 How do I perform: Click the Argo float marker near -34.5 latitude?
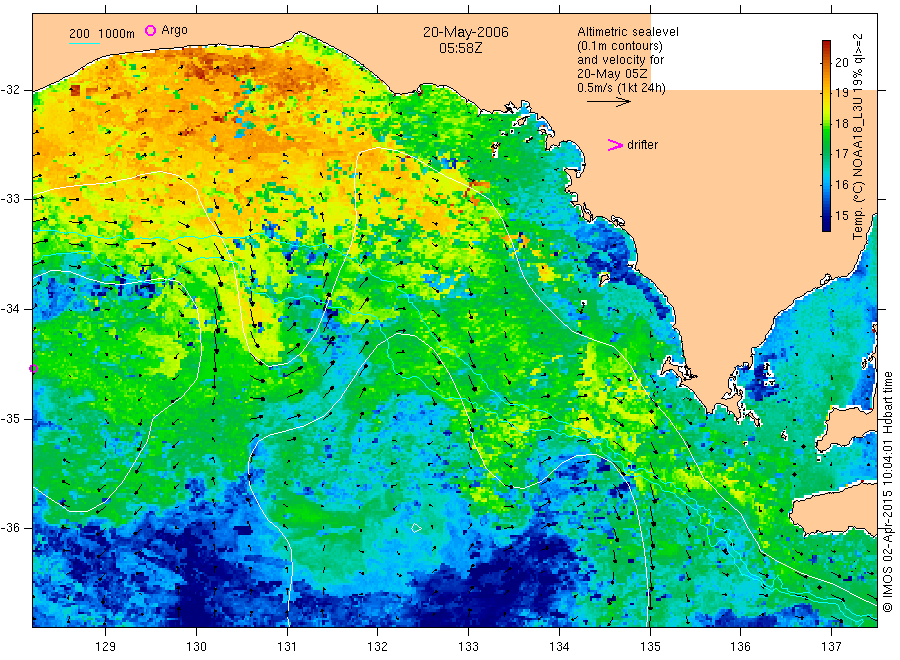click(x=33, y=368)
